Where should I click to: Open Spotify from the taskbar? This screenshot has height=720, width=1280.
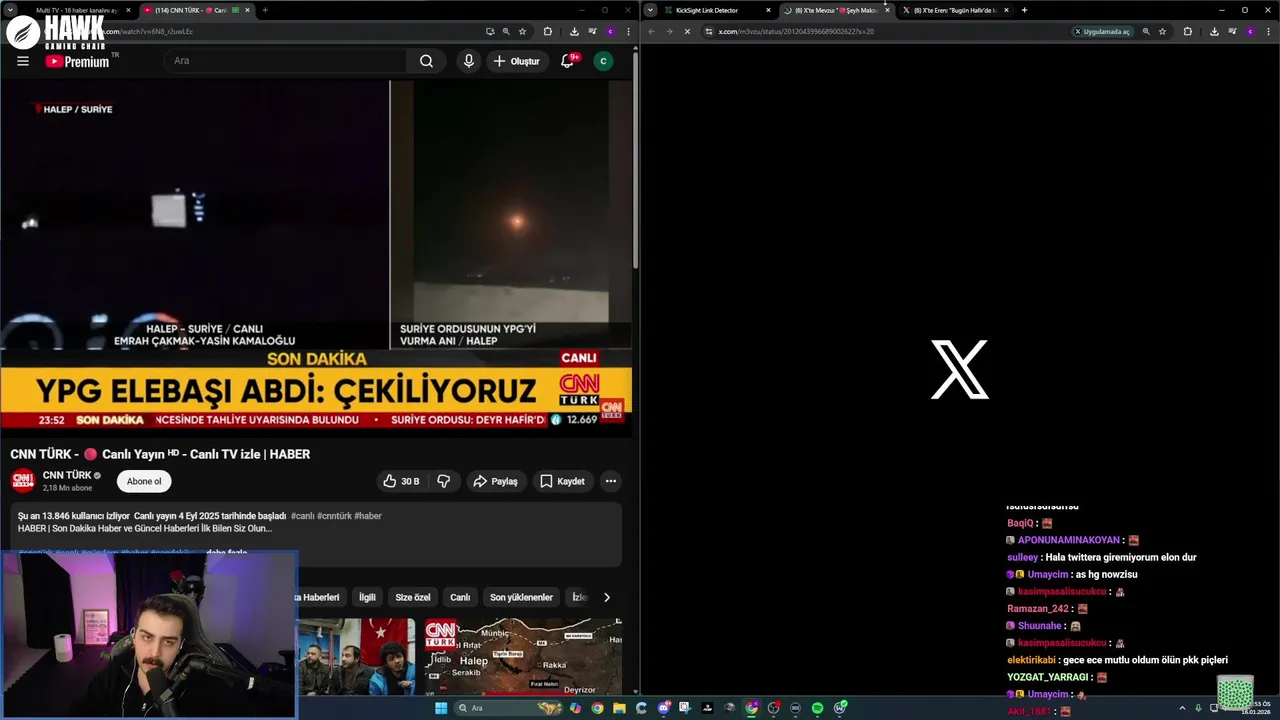[817, 708]
